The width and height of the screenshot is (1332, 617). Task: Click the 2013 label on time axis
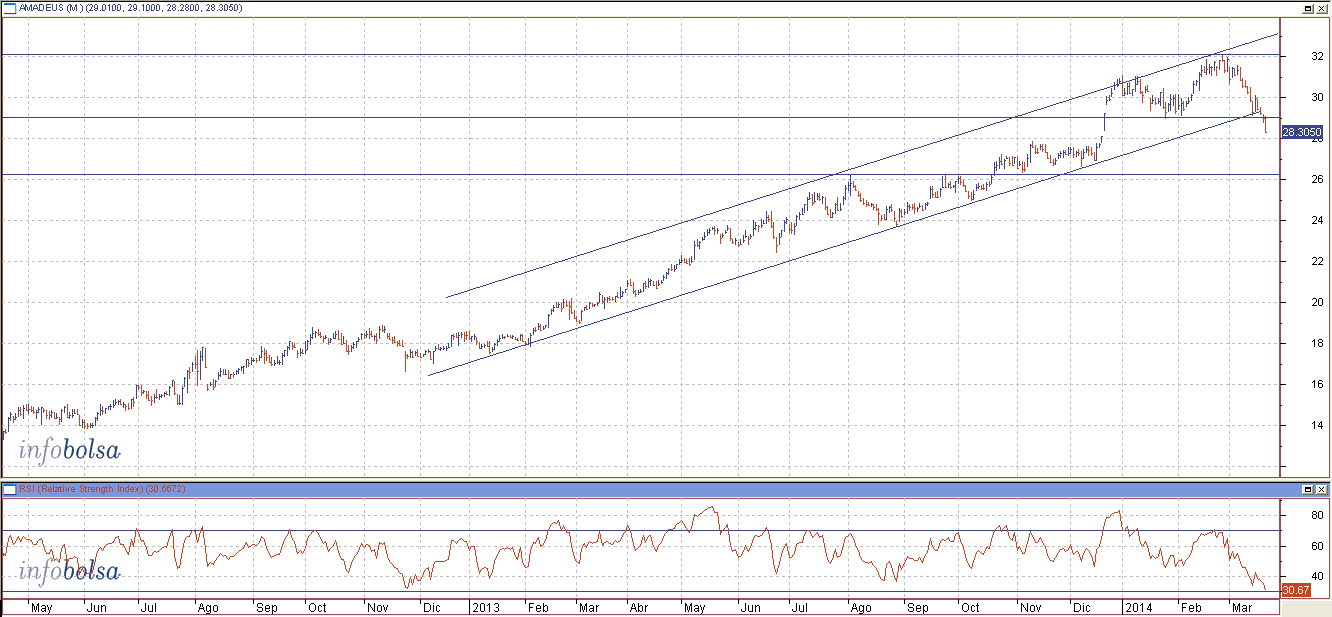(x=486, y=607)
